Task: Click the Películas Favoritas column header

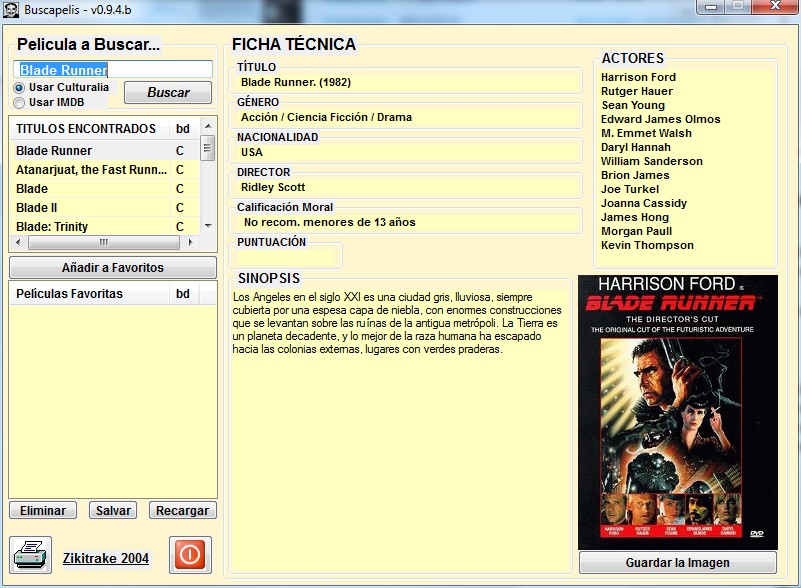Action: tap(89, 294)
